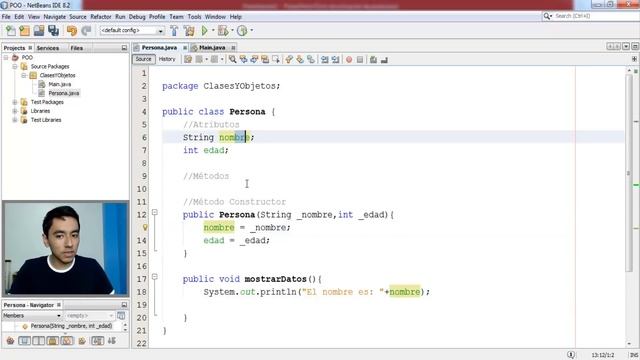Click the Uncomment editor toolbar icon
Screen dimensions: 640x360
(x=384, y=60)
